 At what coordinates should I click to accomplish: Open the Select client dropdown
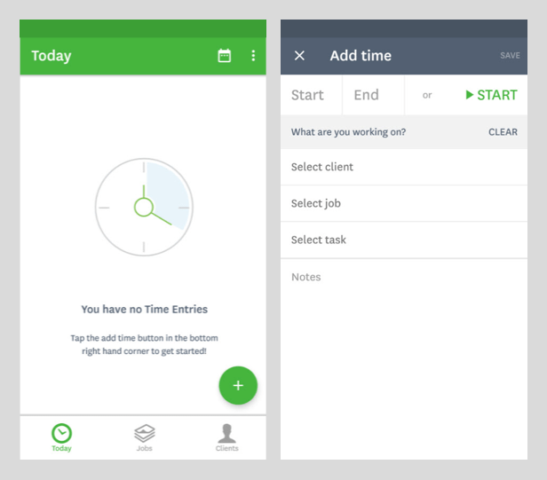click(x=404, y=167)
